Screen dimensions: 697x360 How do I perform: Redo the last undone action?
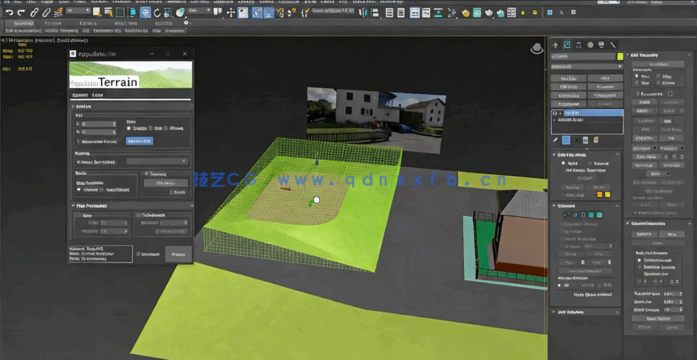tap(21, 12)
